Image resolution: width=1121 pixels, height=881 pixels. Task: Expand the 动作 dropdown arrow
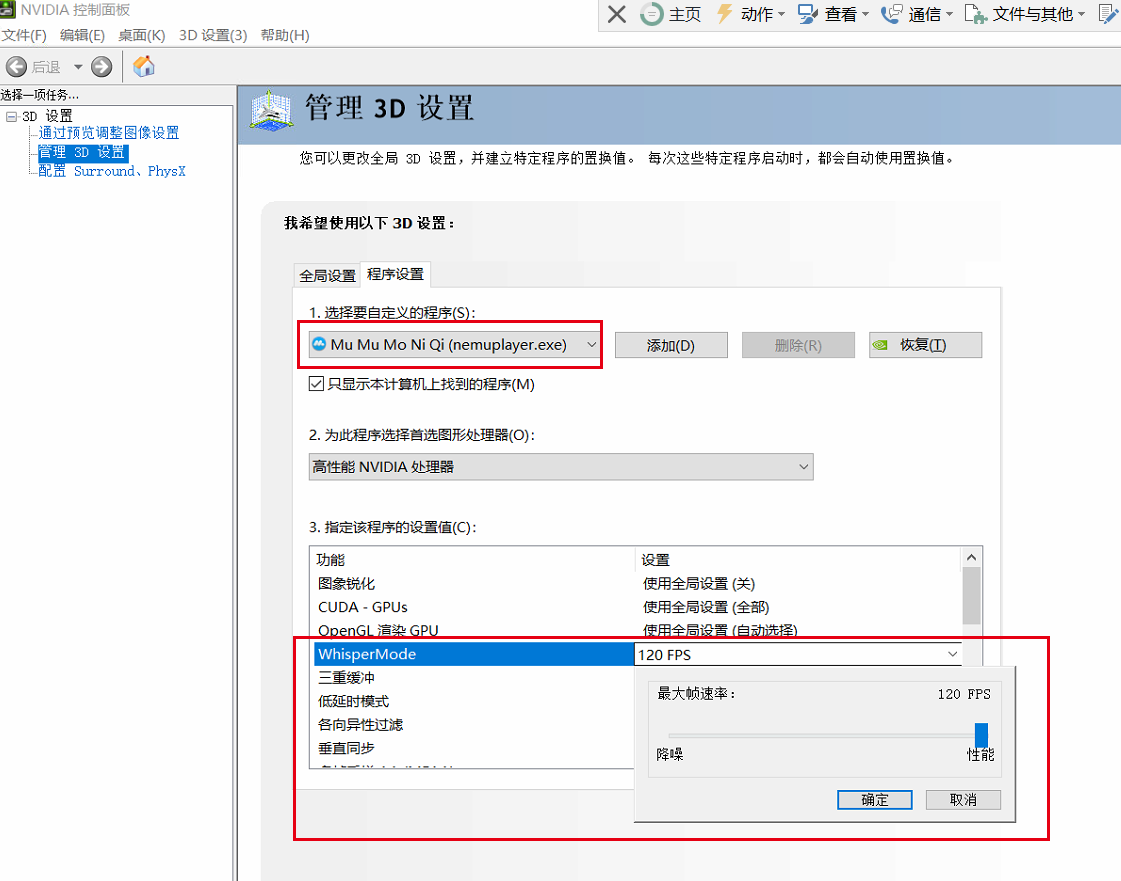pos(781,14)
